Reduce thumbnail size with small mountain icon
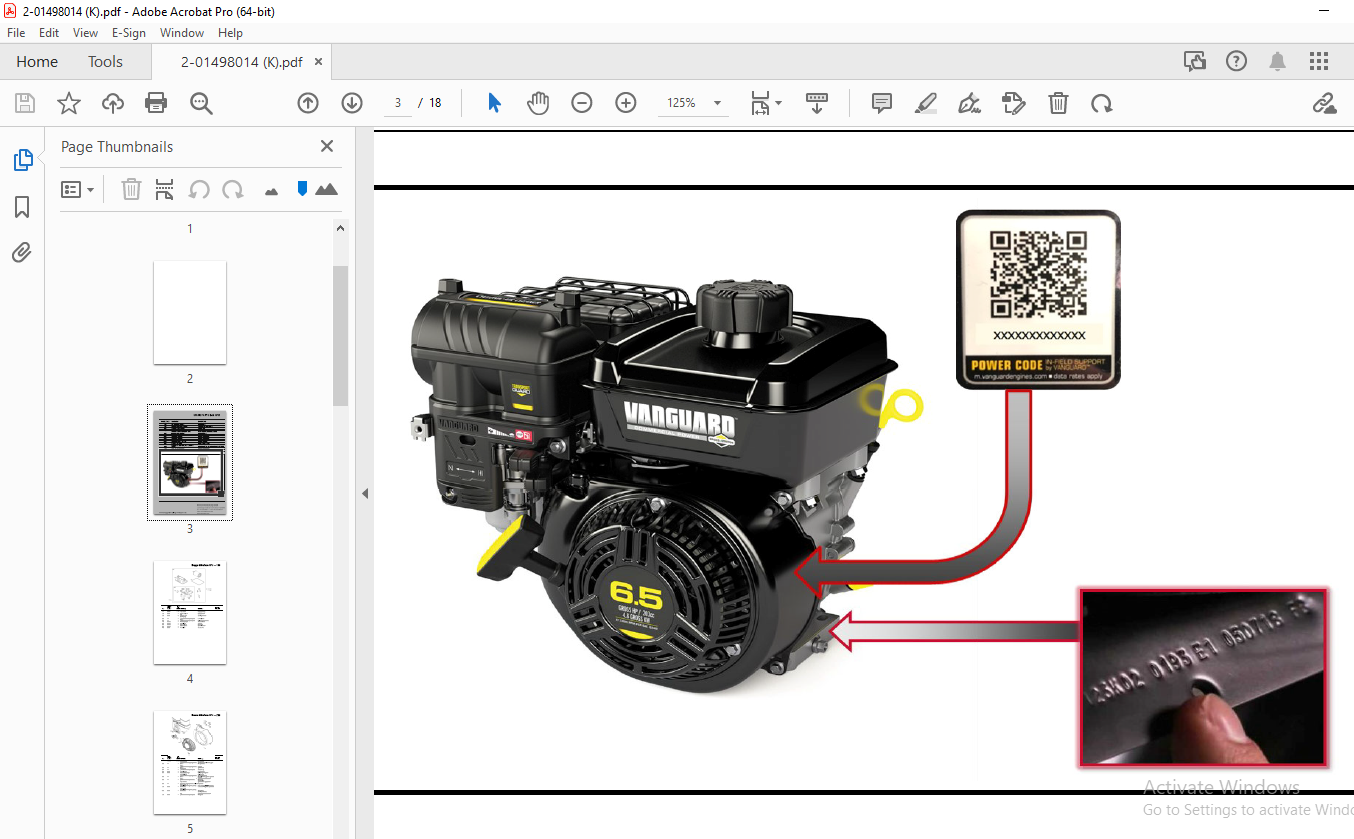Viewport: 1354px width, 839px height. 271,191
